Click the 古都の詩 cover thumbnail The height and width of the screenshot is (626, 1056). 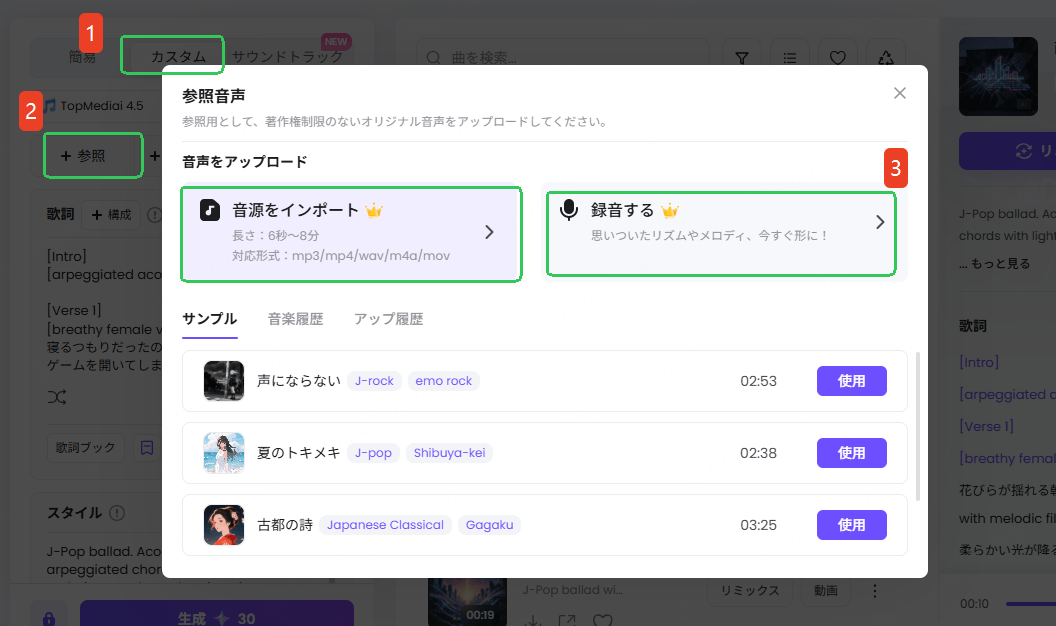[224, 525]
